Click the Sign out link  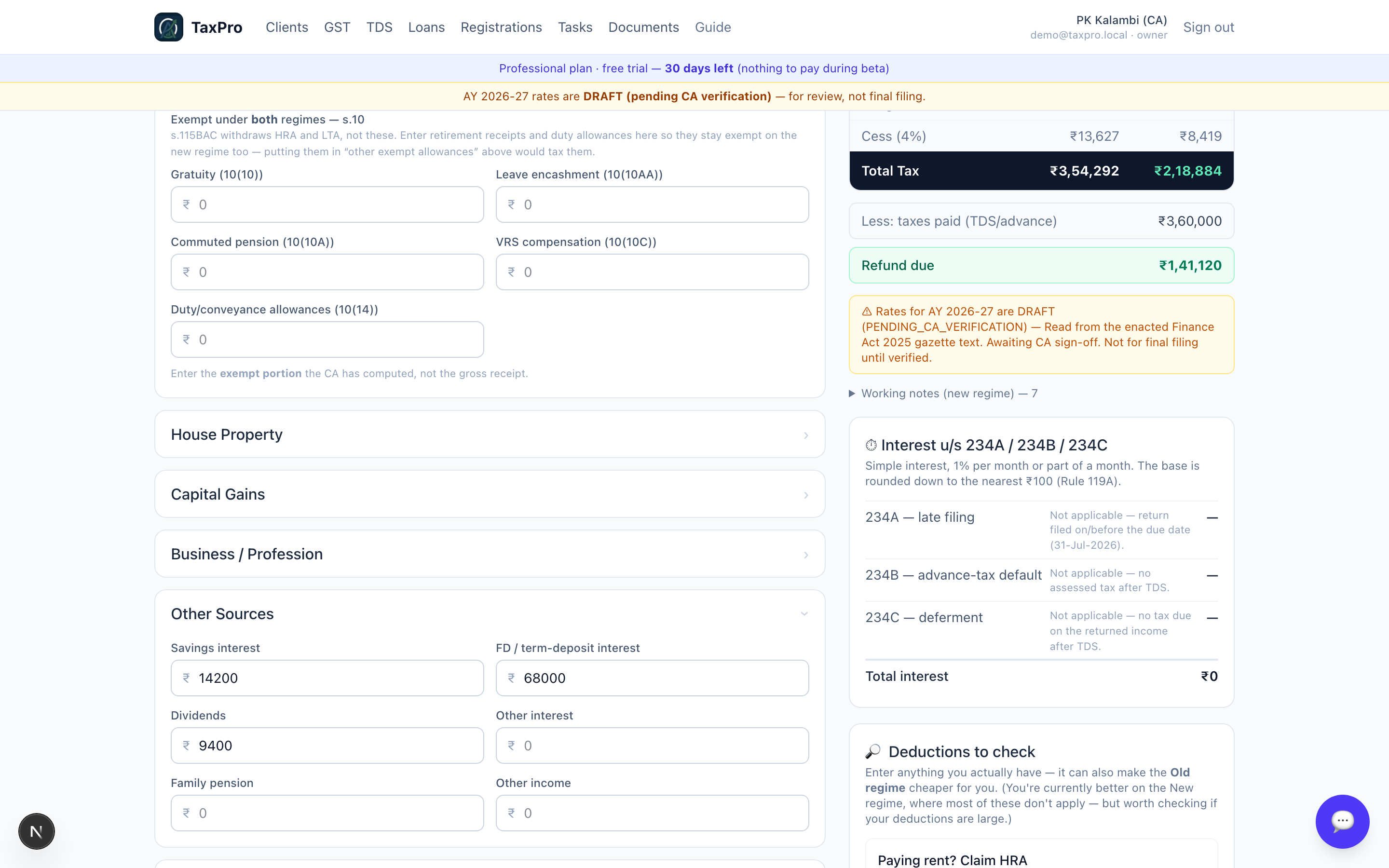pos(1209,27)
